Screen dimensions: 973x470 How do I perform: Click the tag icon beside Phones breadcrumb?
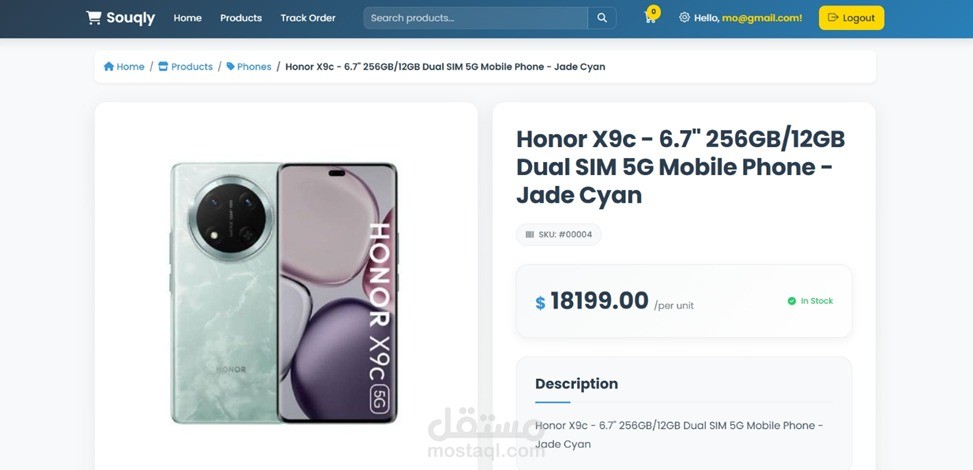click(x=231, y=67)
